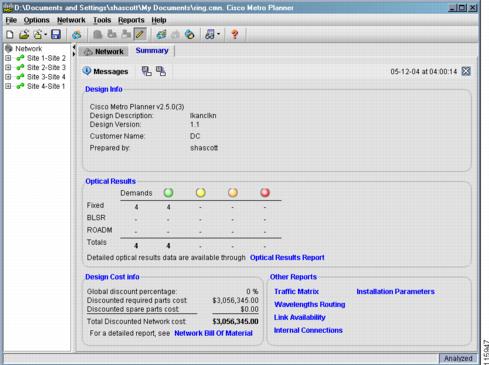The image size is (489, 365).
Task: Click the Save floppy disk icon
Action: [x=56, y=34]
